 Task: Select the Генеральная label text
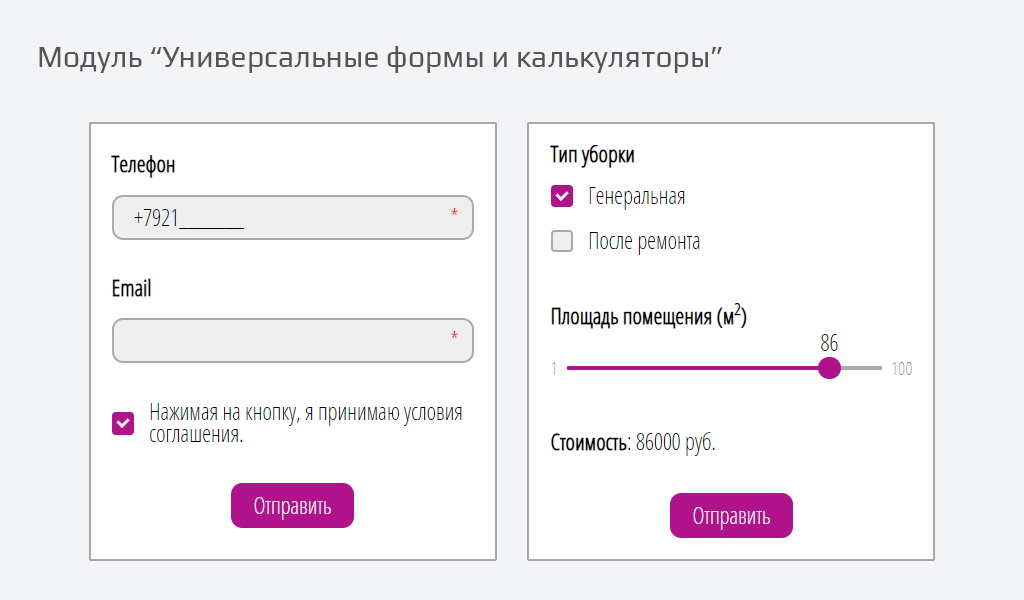[x=636, y=196]
